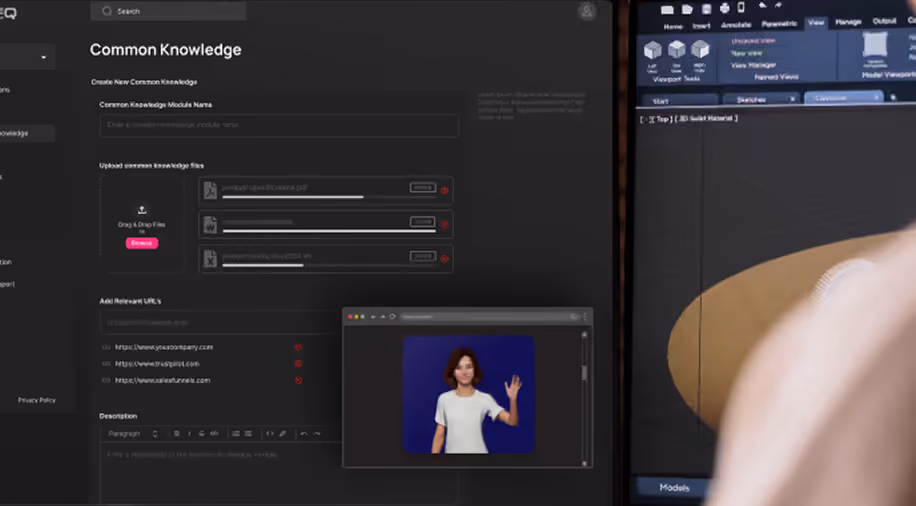916x506 pixels.
Task: Switch to the Parametric ribbon tab
Action: point(779,23)
